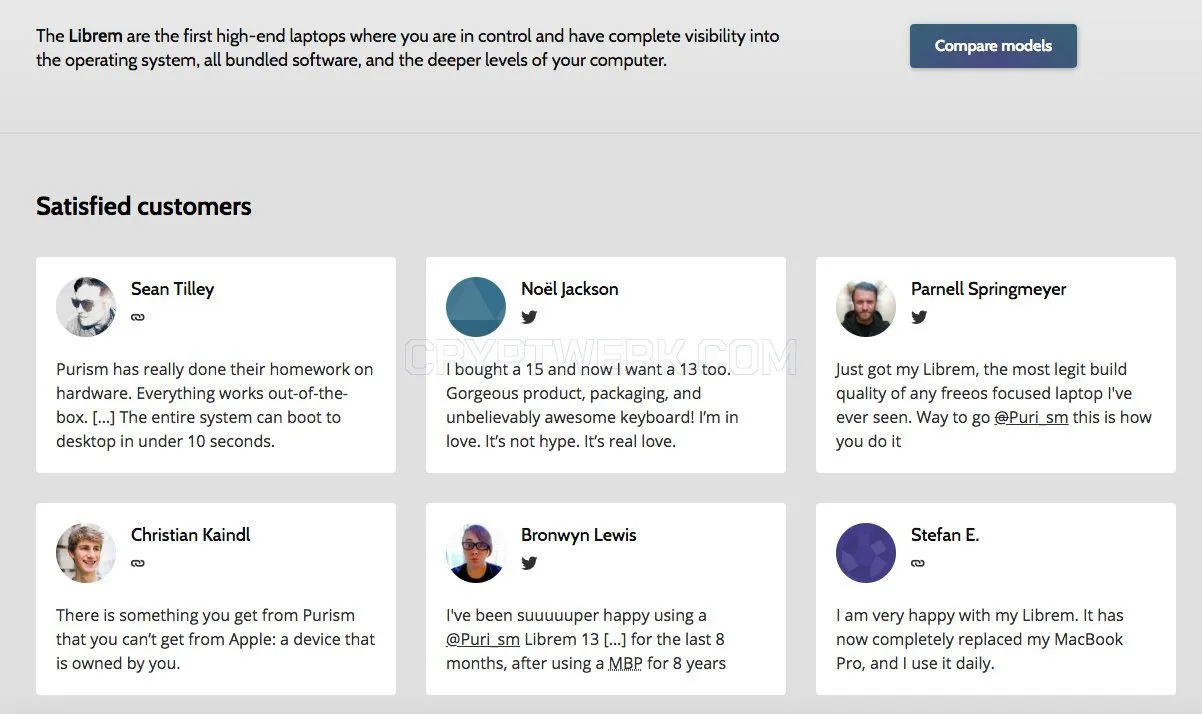Click Bronwyn Lewis's avatar photo
Screen dimensions: 1202x714
tap(476, 553)
